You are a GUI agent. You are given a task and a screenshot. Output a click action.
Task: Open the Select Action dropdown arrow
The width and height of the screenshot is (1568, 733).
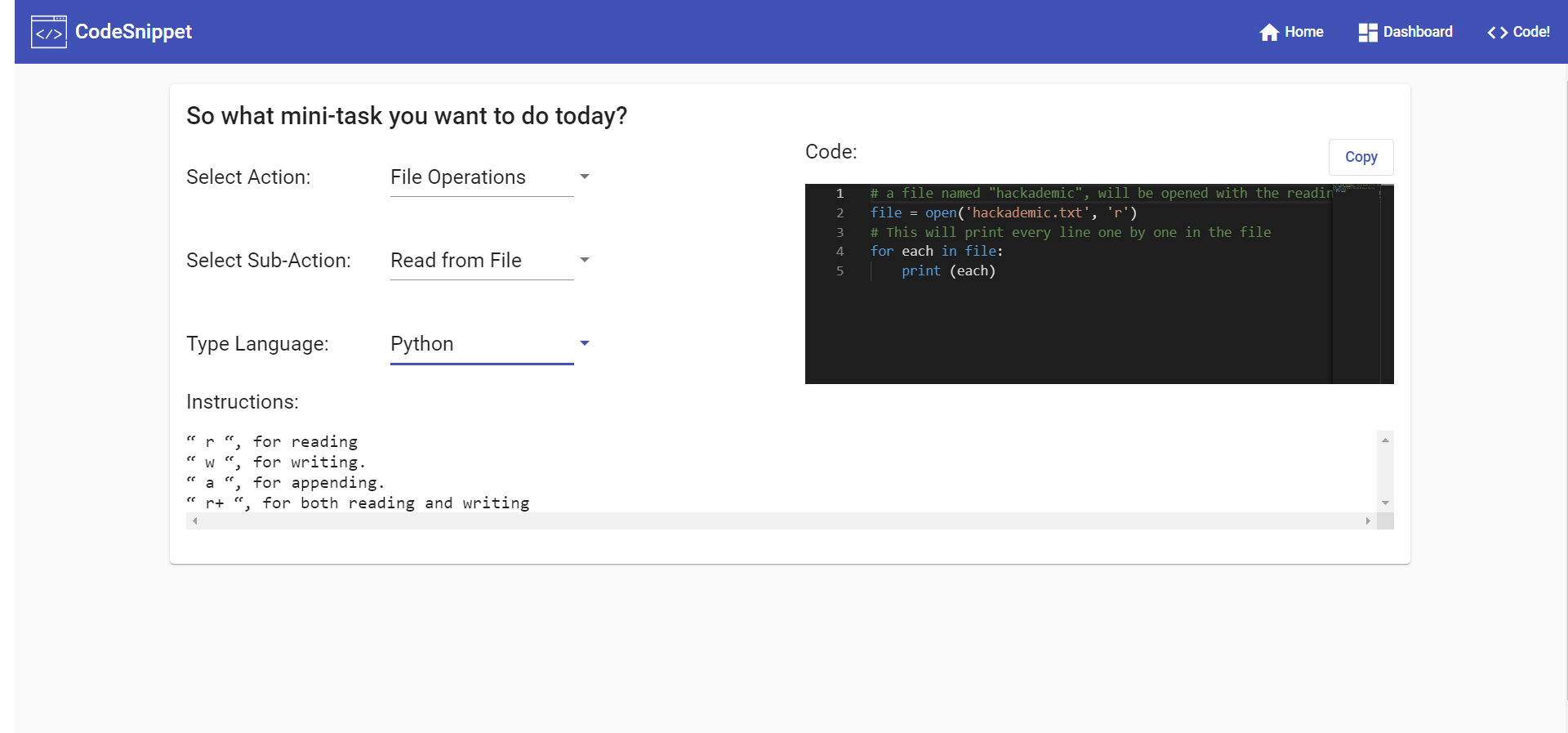[585, 177]
